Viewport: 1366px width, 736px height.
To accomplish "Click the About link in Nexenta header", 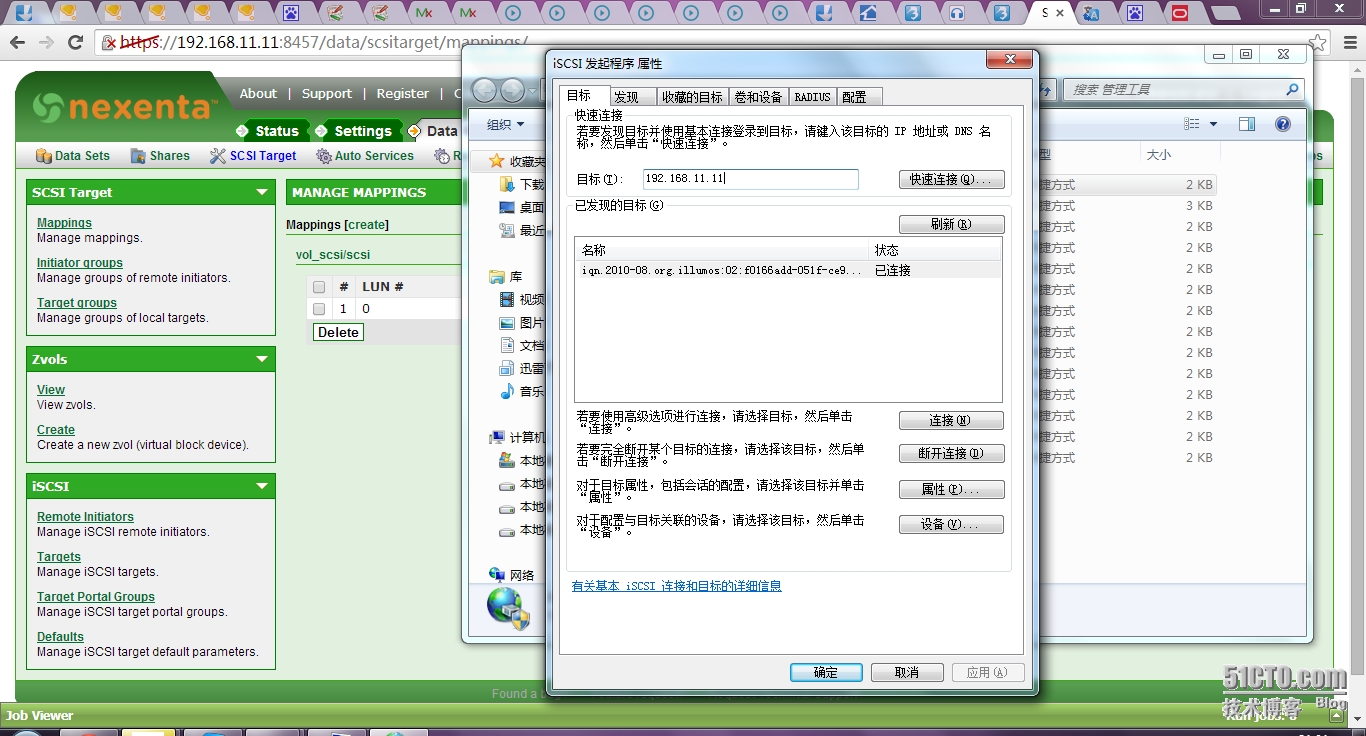I will pyautogui.click(x=258, y=94).
